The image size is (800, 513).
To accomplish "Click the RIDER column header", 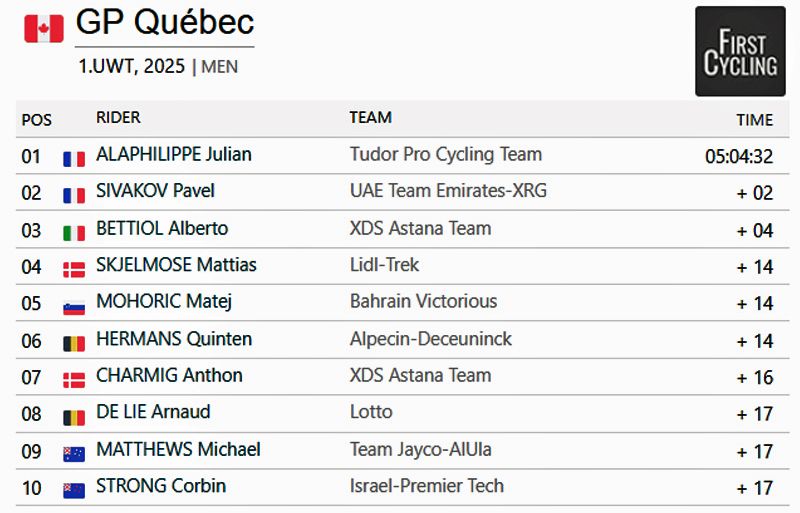I will (x=118, y=118).
